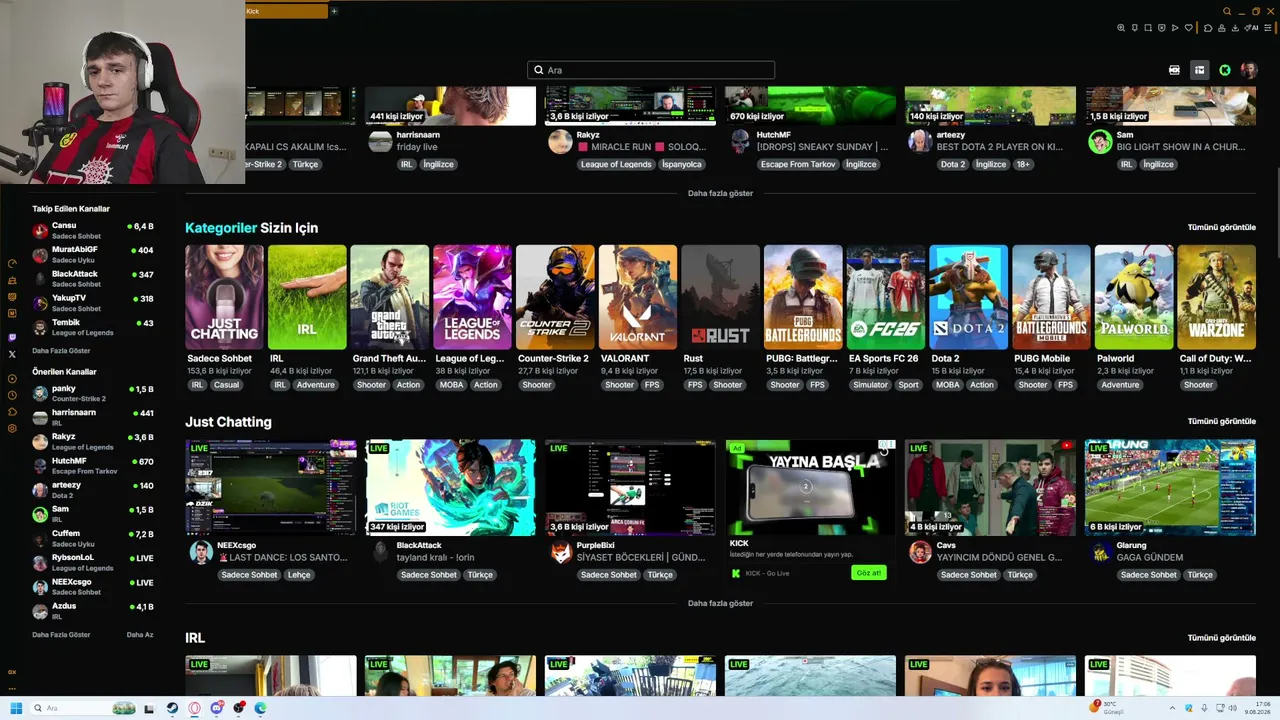Screen dimensions: 1280x720
Task: Click the send/flow arrow icon in toolbar
Action: (x=1175, y=28)
